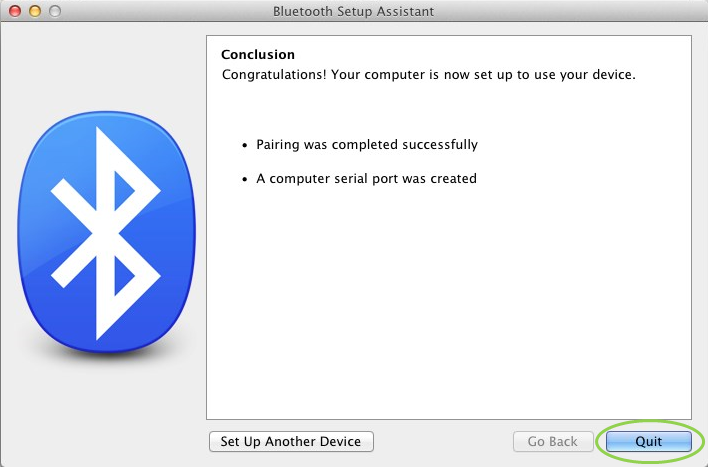Viewport: 708px width, 467px height.
Task: Select the Pairing was completed successfully line
Action: 367,145
